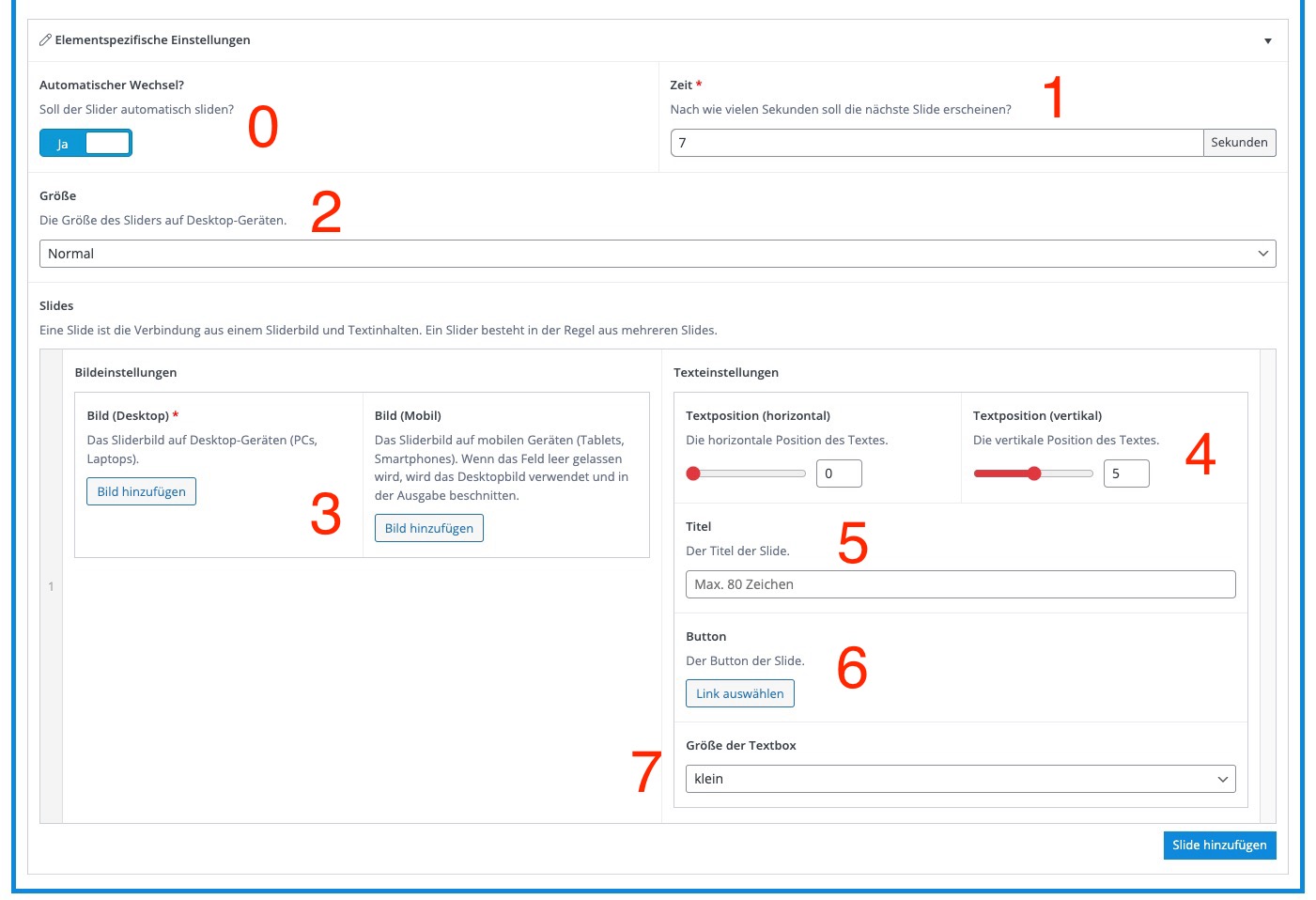Click Bild hinzufügen under Bild (Mobil)

coord(428,529)
